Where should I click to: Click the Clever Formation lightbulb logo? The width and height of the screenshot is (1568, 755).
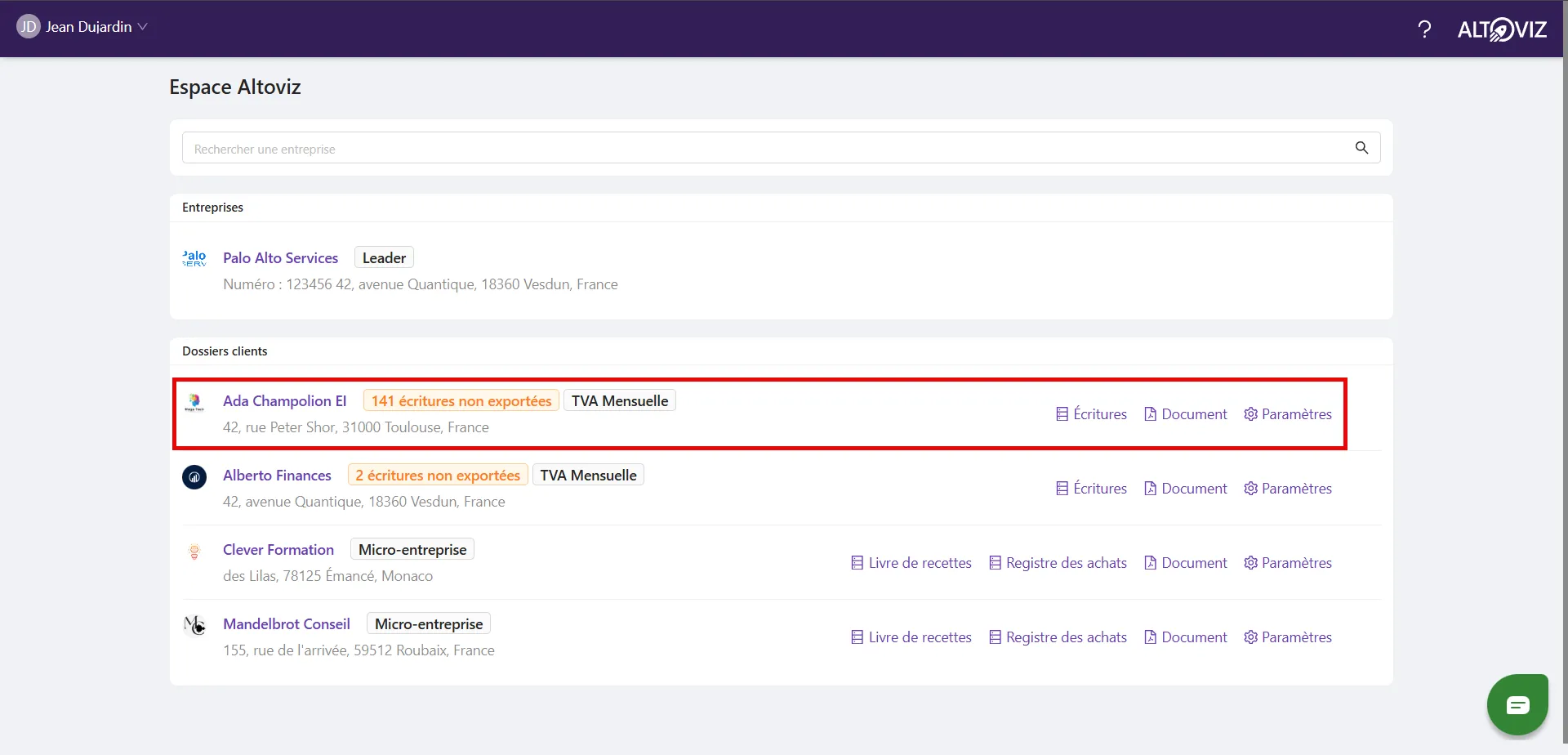tap(194, 552)
